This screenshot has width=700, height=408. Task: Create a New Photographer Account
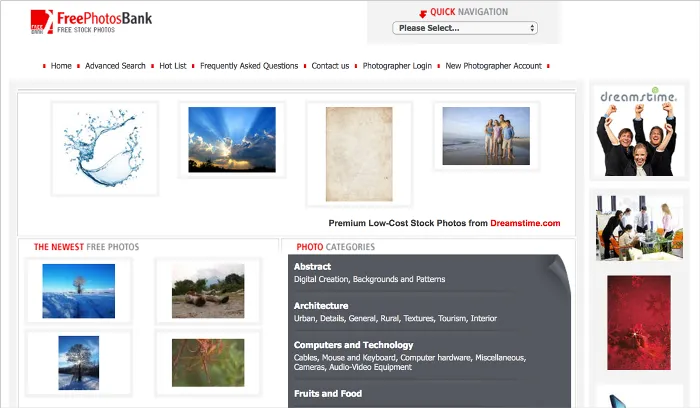493,66
